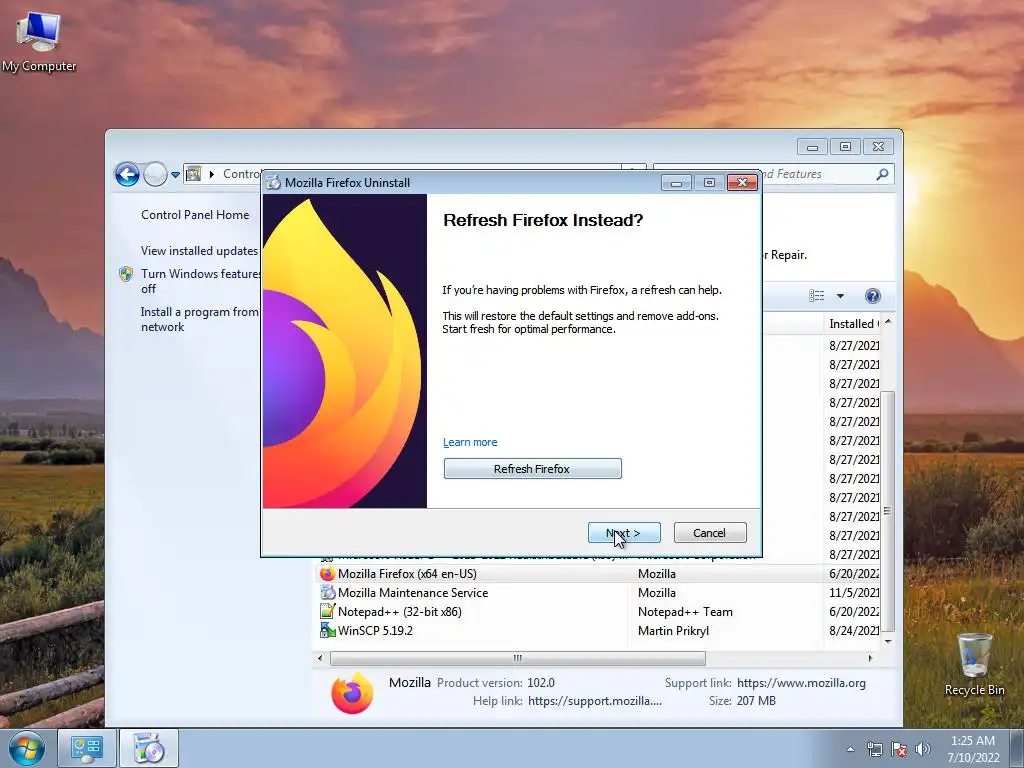
Task: Close the Mozilla Firefox Uninstall dialog
Action: (743, 183)
